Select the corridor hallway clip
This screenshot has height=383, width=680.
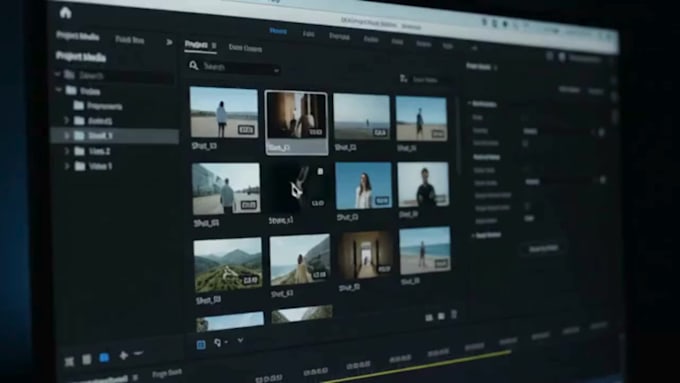pyautogui.click(x=366, y=255)
